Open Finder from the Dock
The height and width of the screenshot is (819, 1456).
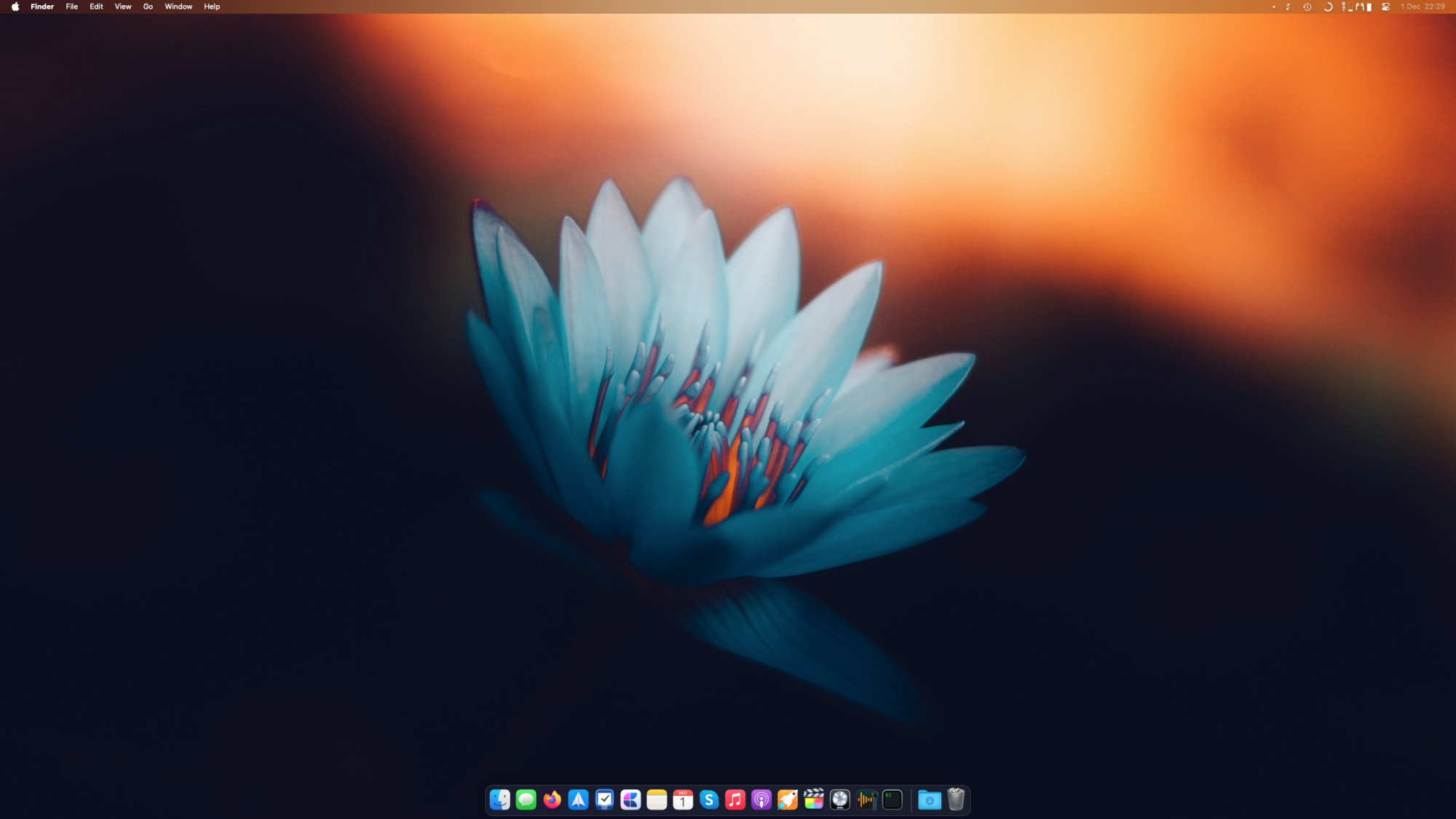click(499, 799)
